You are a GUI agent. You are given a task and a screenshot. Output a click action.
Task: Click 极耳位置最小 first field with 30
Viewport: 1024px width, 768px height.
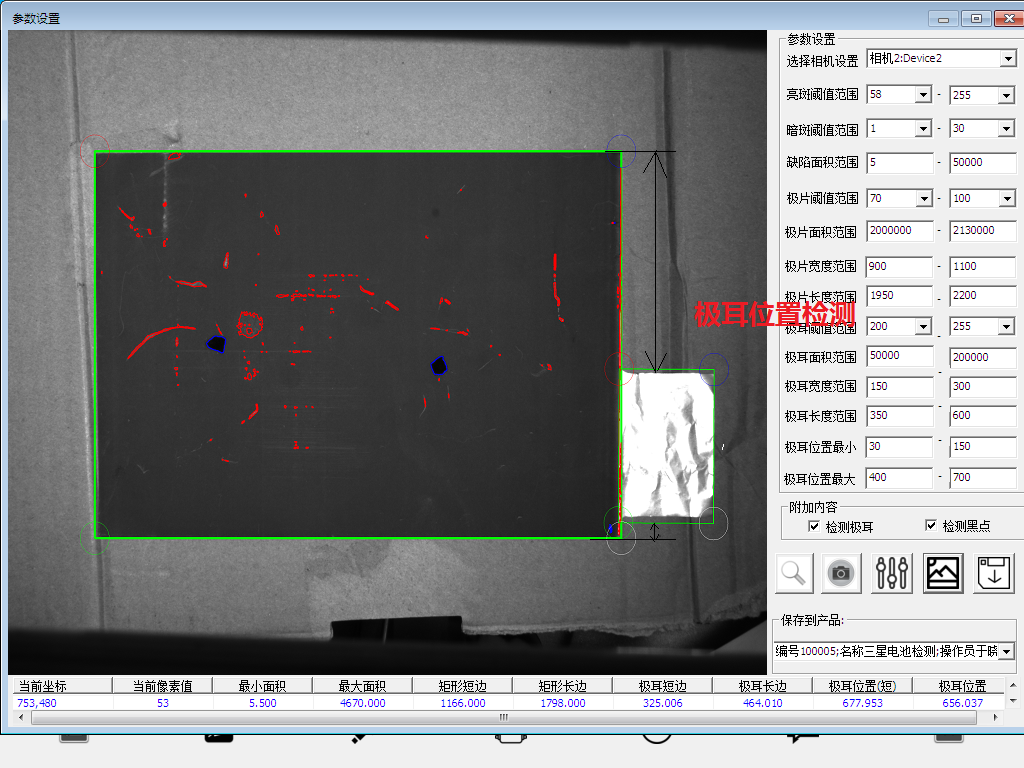tap(900, 447)
